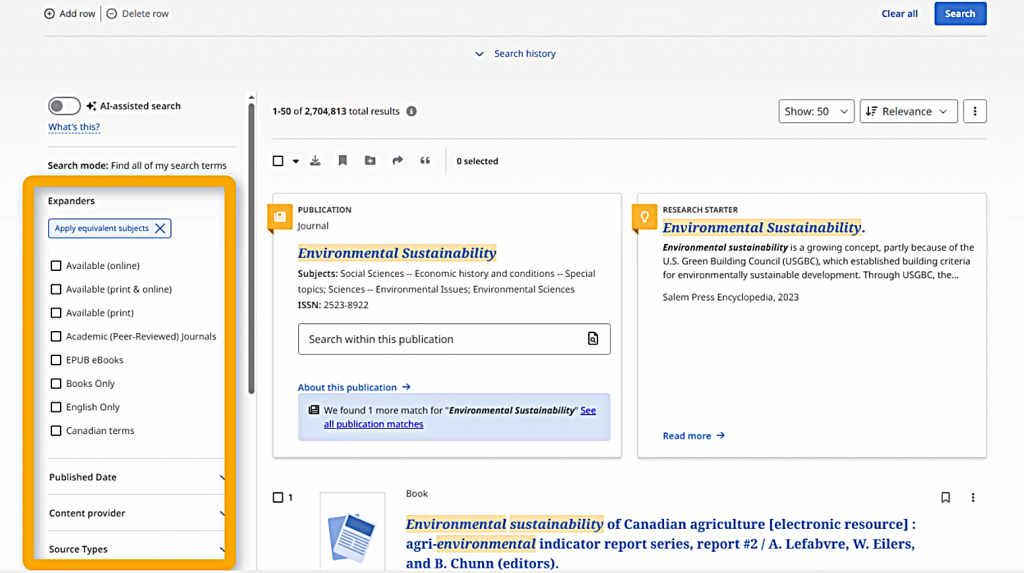
Task: Check the Books Only box
Action: [56, 383]
